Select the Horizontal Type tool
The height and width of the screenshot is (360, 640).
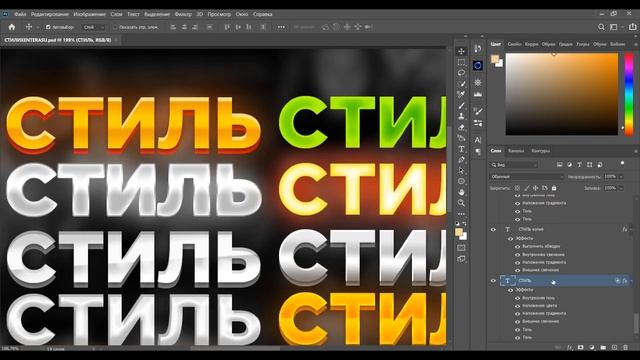[x=461, y=149]
